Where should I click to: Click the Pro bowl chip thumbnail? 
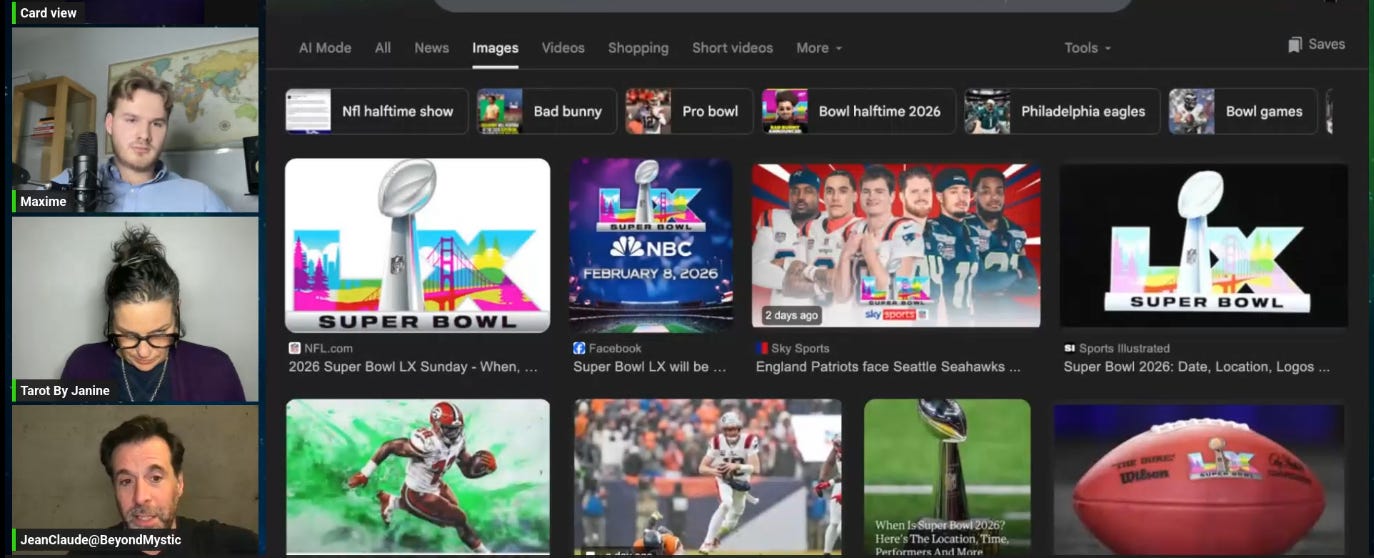pyautogui.click(x=648, y=111)
